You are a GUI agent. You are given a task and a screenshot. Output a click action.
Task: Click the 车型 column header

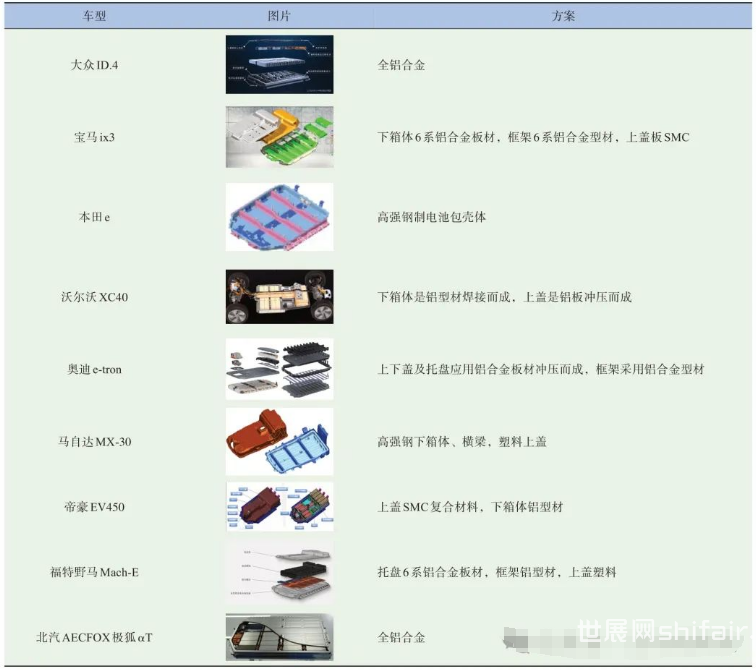(94, 17)
